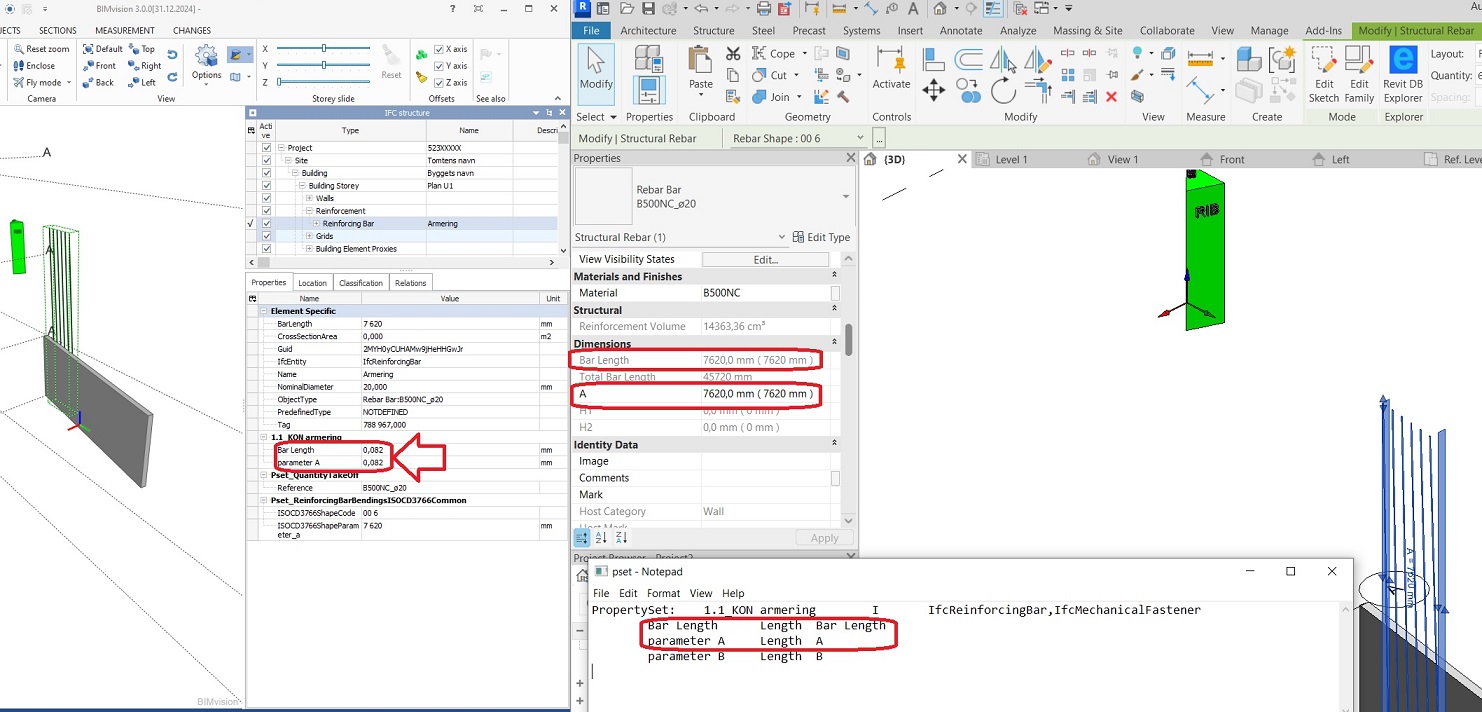Click the Edit Family icon
The width and height of the screenshot is (1482, 712).
point(1359,74)
